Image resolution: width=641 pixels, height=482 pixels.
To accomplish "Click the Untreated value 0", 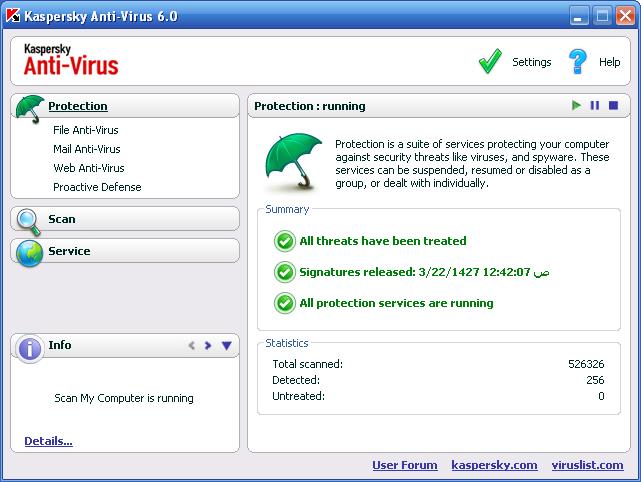I will [601, 396].
